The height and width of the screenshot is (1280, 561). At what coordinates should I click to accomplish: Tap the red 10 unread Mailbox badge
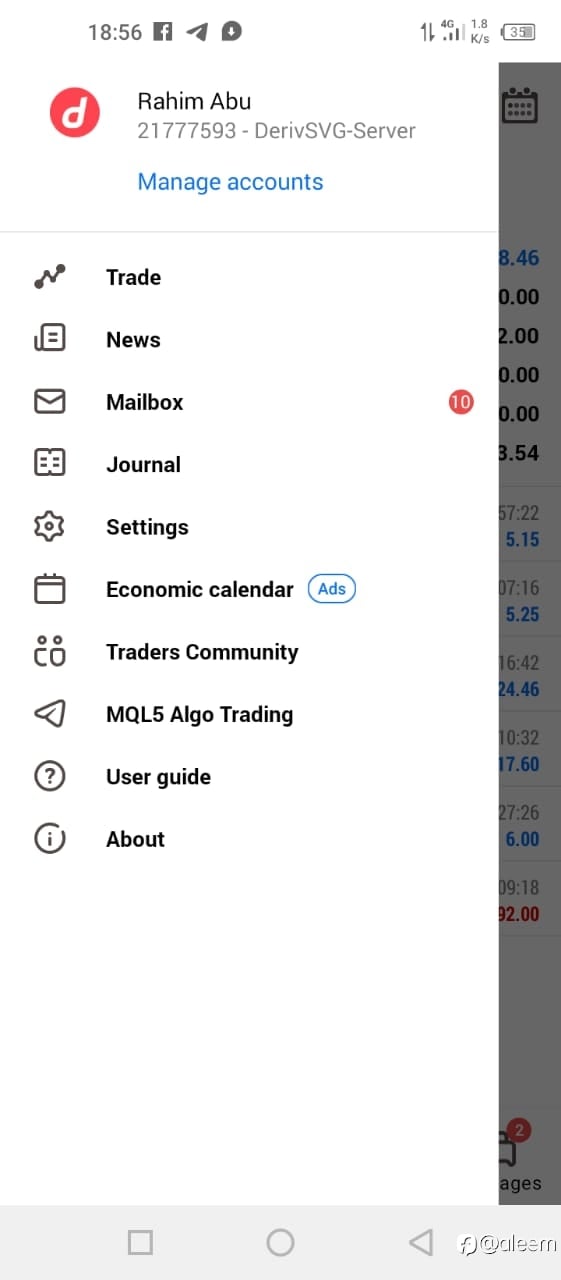point(461,402)
